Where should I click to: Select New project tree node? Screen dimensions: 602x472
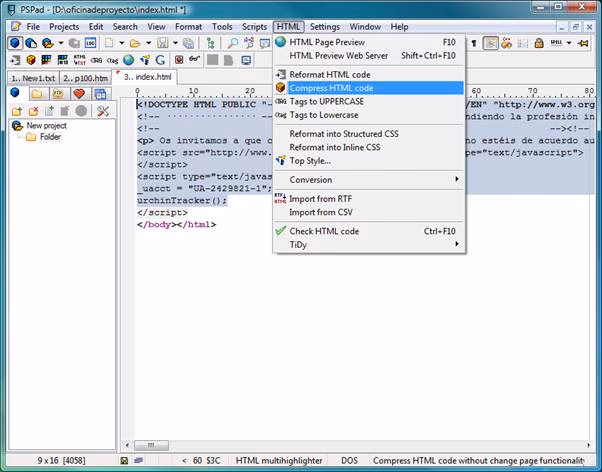(x=46, y=126)
